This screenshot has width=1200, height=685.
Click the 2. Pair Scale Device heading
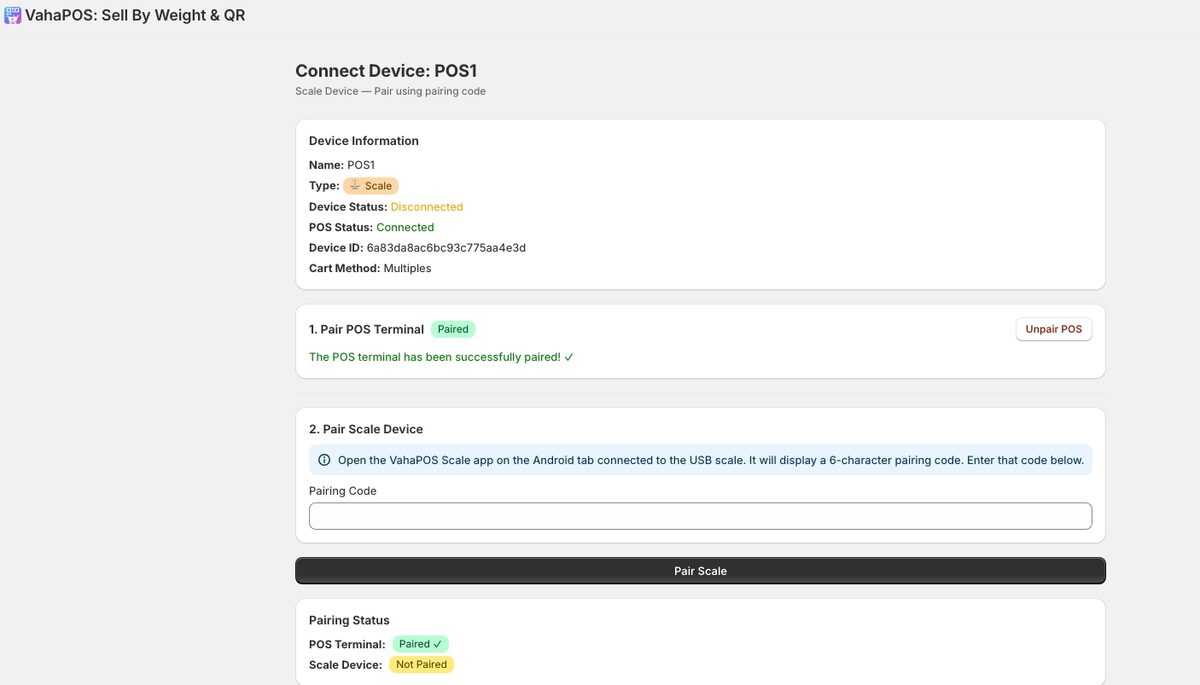pyautogui.click(x=366, y=429)
